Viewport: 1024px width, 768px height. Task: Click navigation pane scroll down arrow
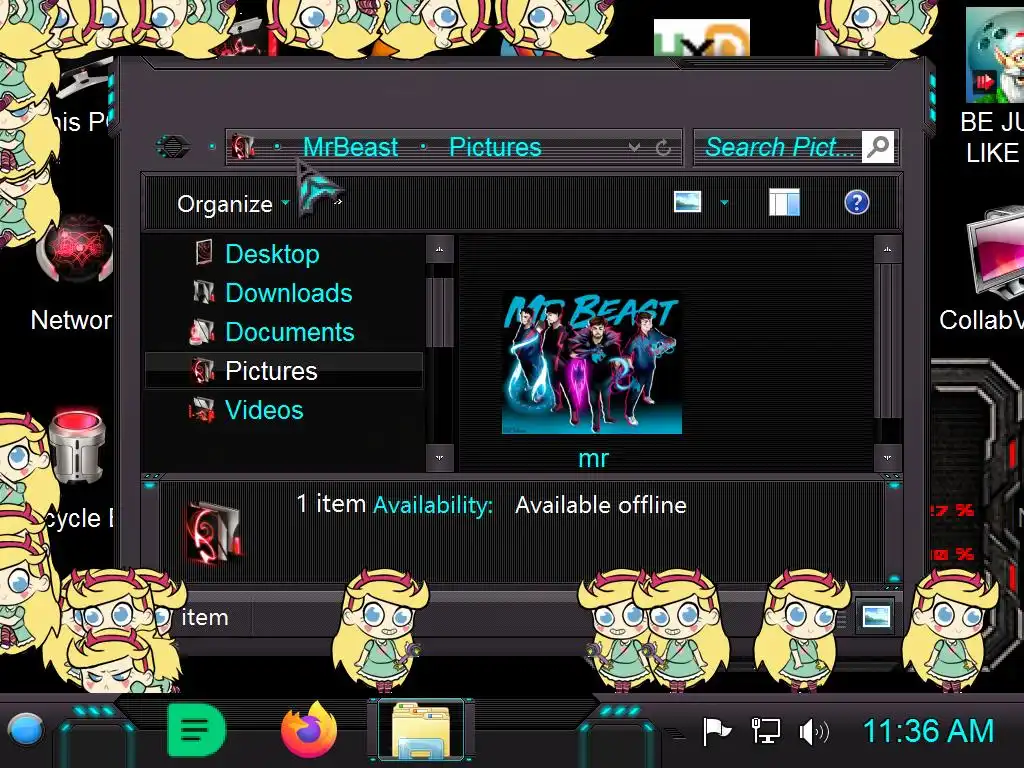pos(440,457)
